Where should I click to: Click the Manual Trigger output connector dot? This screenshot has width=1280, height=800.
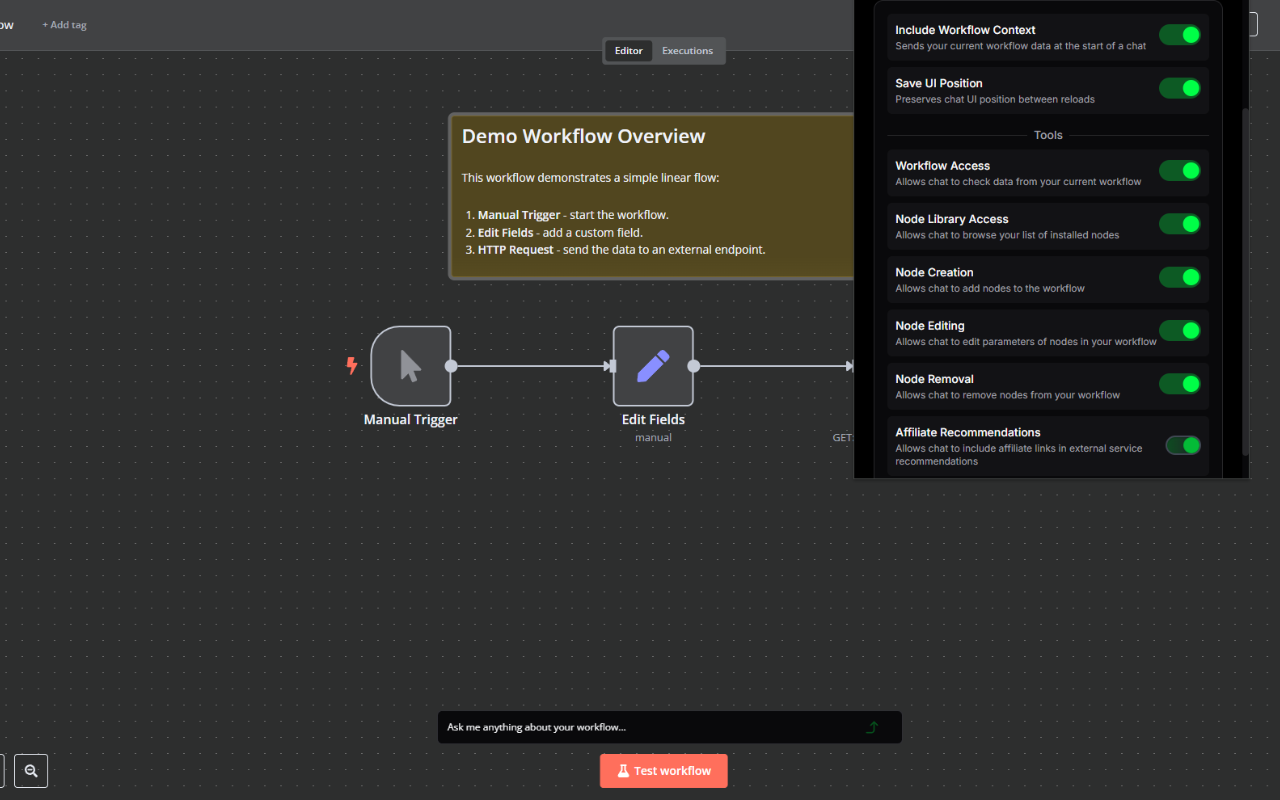(451, 366)
